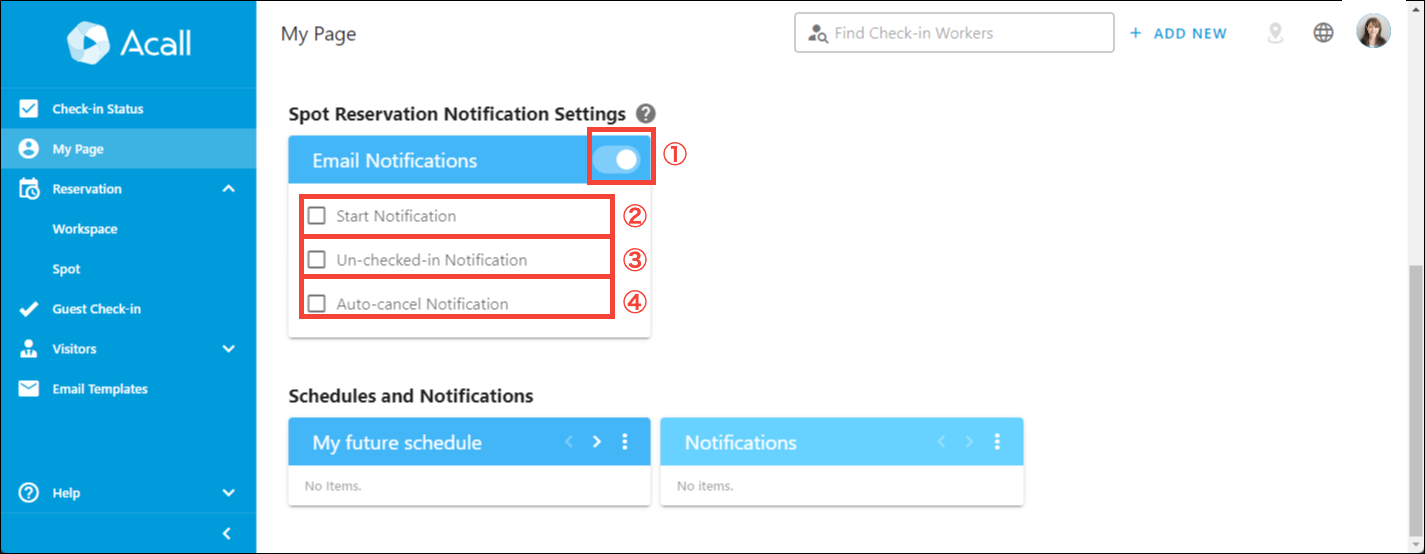Open the Notifications card three-dot menu
Viewport: 1425px width, 554px height.
tap(997, 442)
